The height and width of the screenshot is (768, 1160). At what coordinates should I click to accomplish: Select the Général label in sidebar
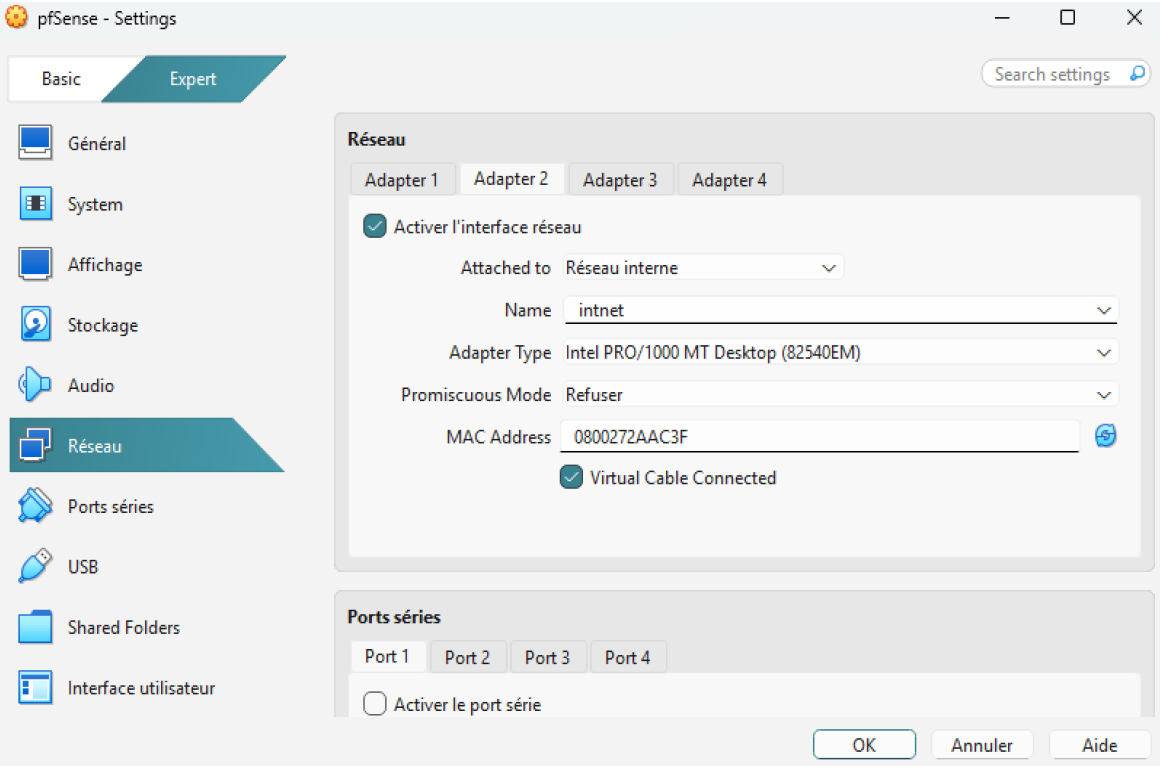[97, 144]
